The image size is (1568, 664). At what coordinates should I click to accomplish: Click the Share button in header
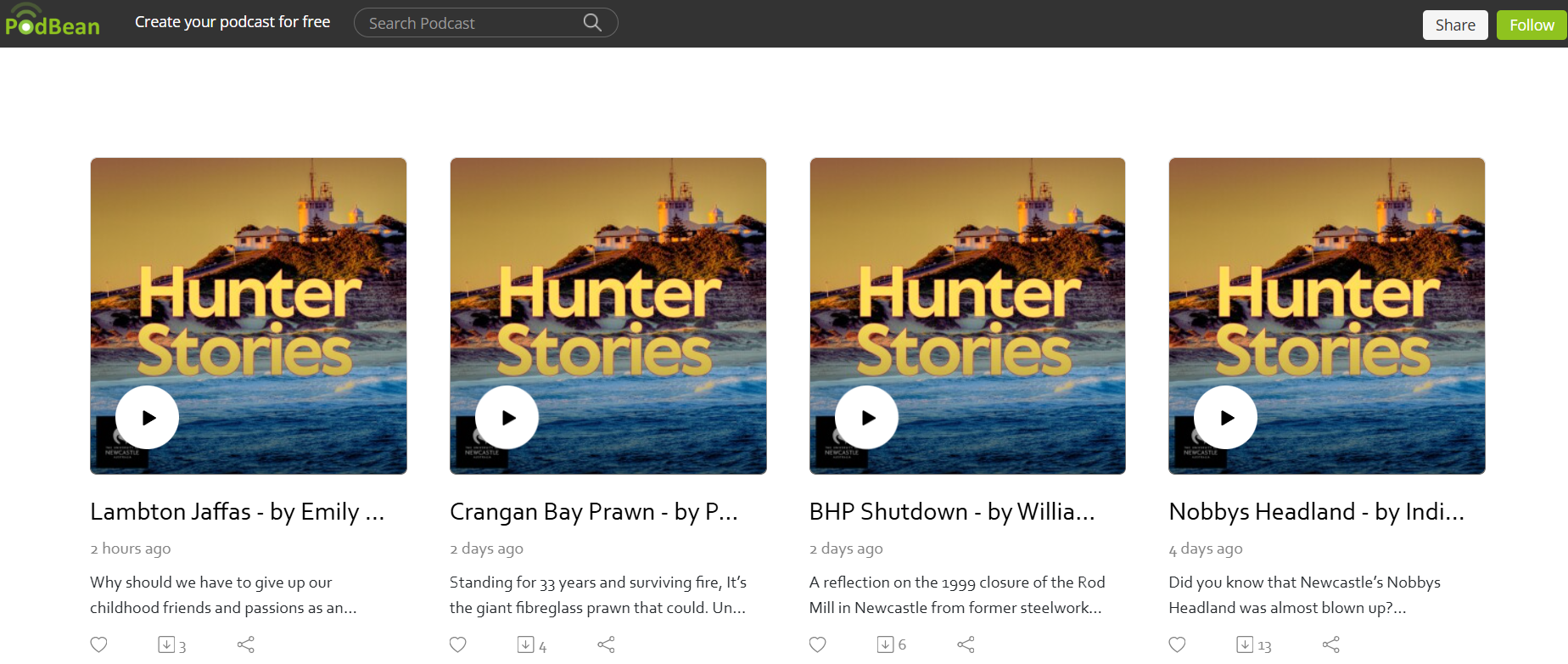[1455, 25]
